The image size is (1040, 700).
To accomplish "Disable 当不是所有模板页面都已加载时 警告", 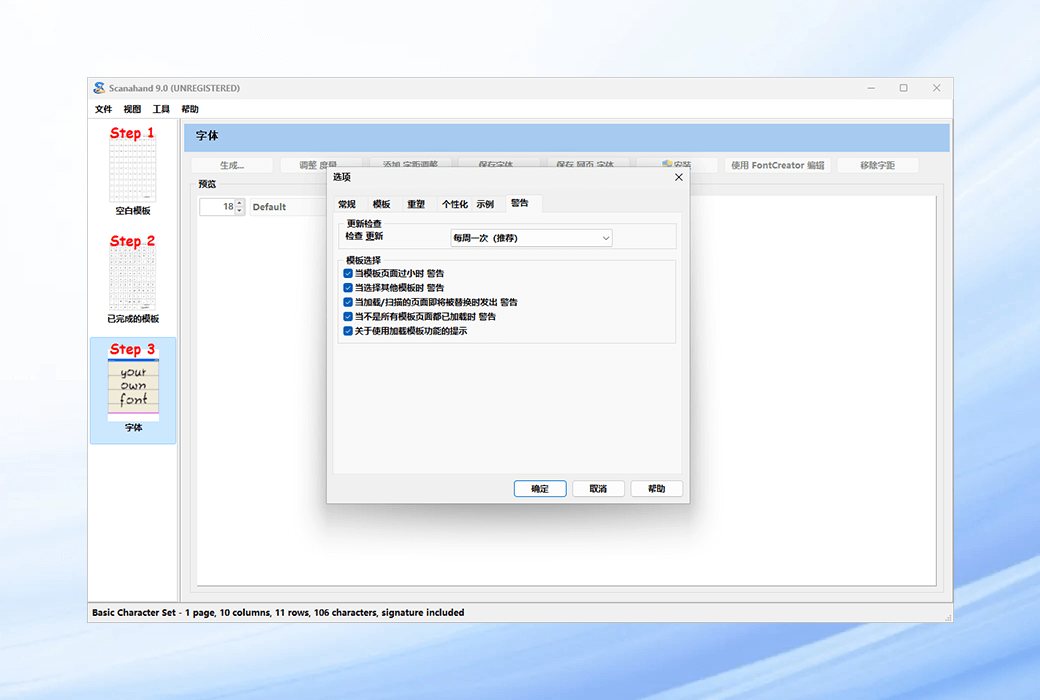I will [348, 316].
